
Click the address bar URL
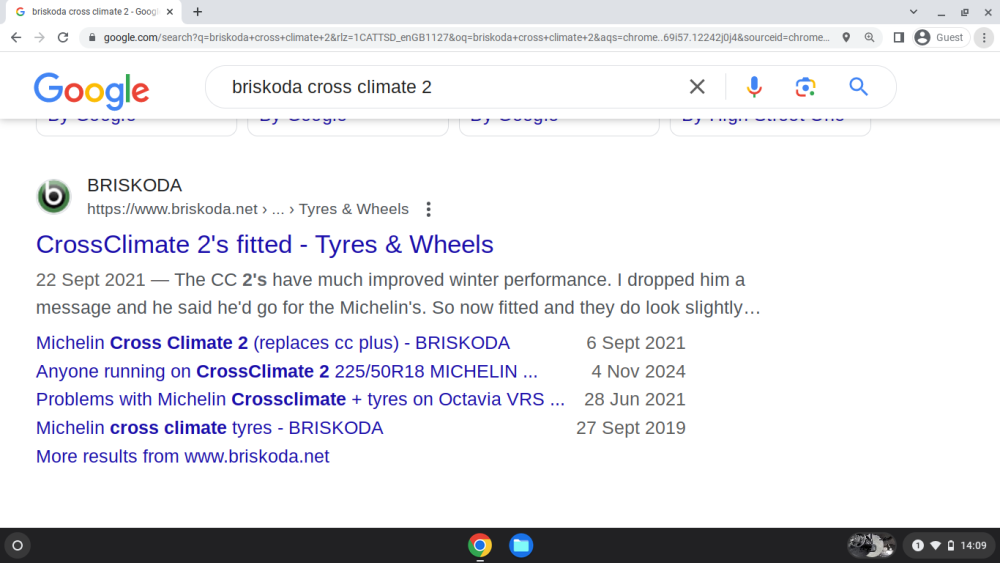[x=466, y=38]
